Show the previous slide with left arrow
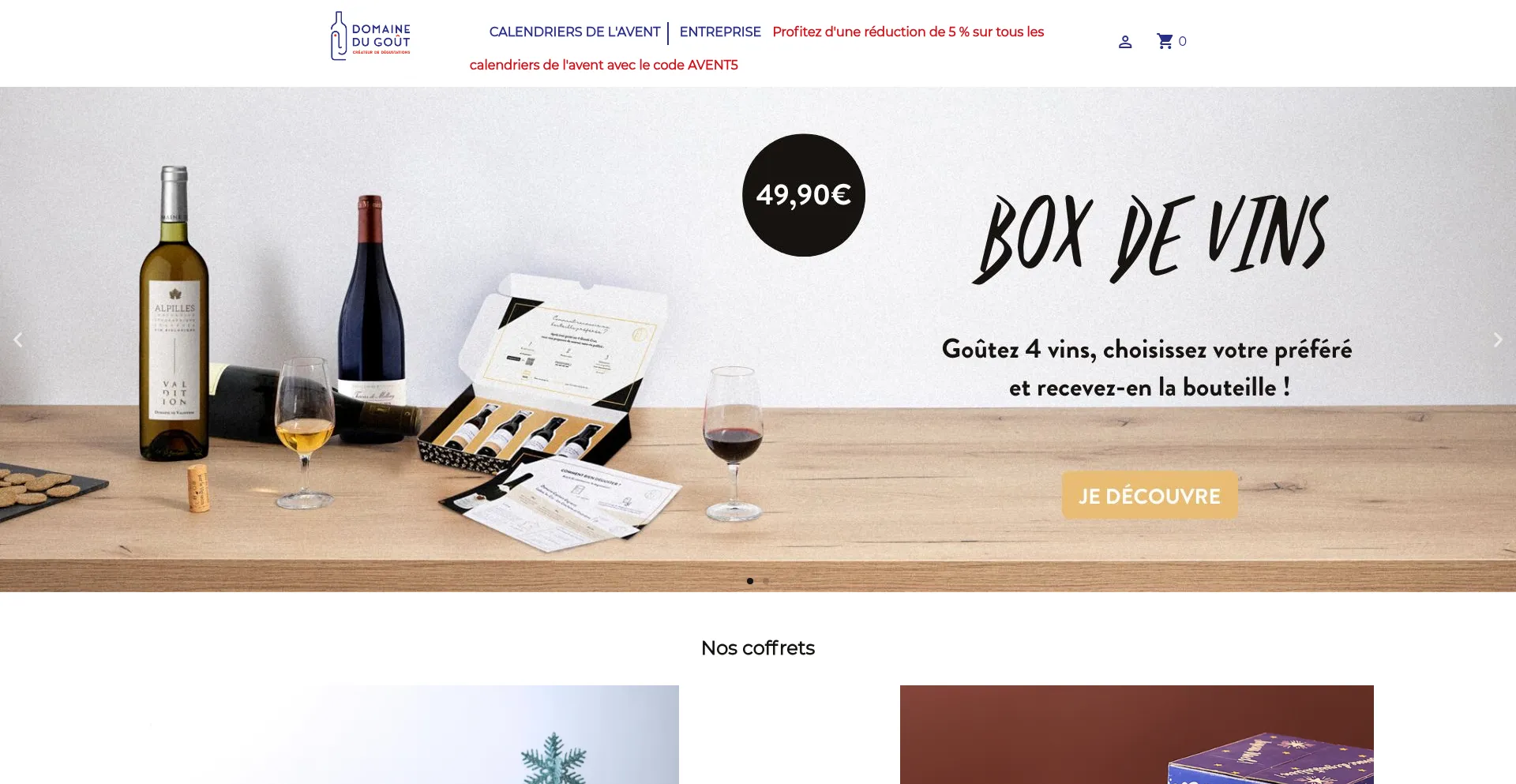 pyautogui.click(x=17, y=339)
